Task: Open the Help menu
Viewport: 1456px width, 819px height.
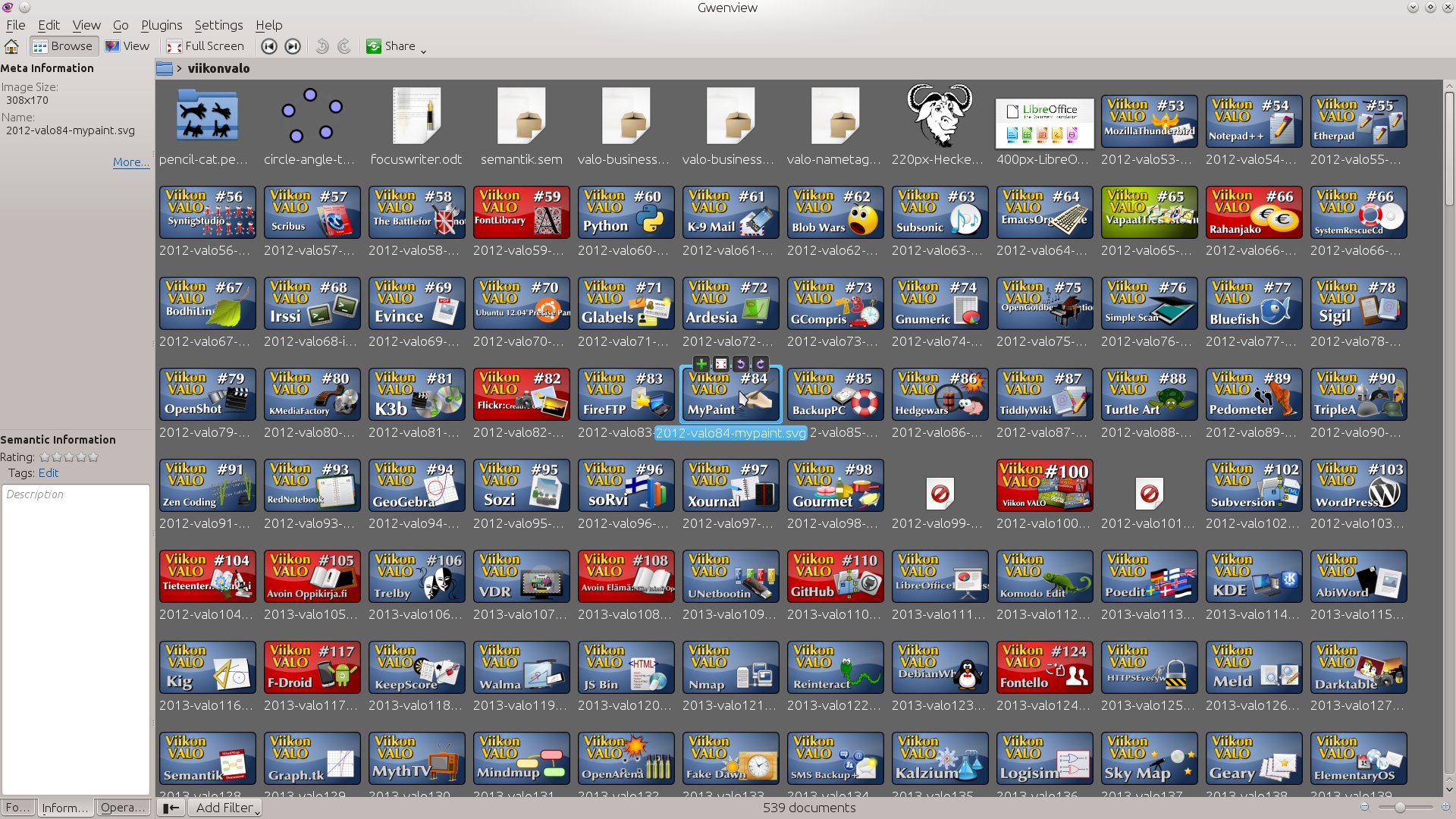Action: point(268,25)
